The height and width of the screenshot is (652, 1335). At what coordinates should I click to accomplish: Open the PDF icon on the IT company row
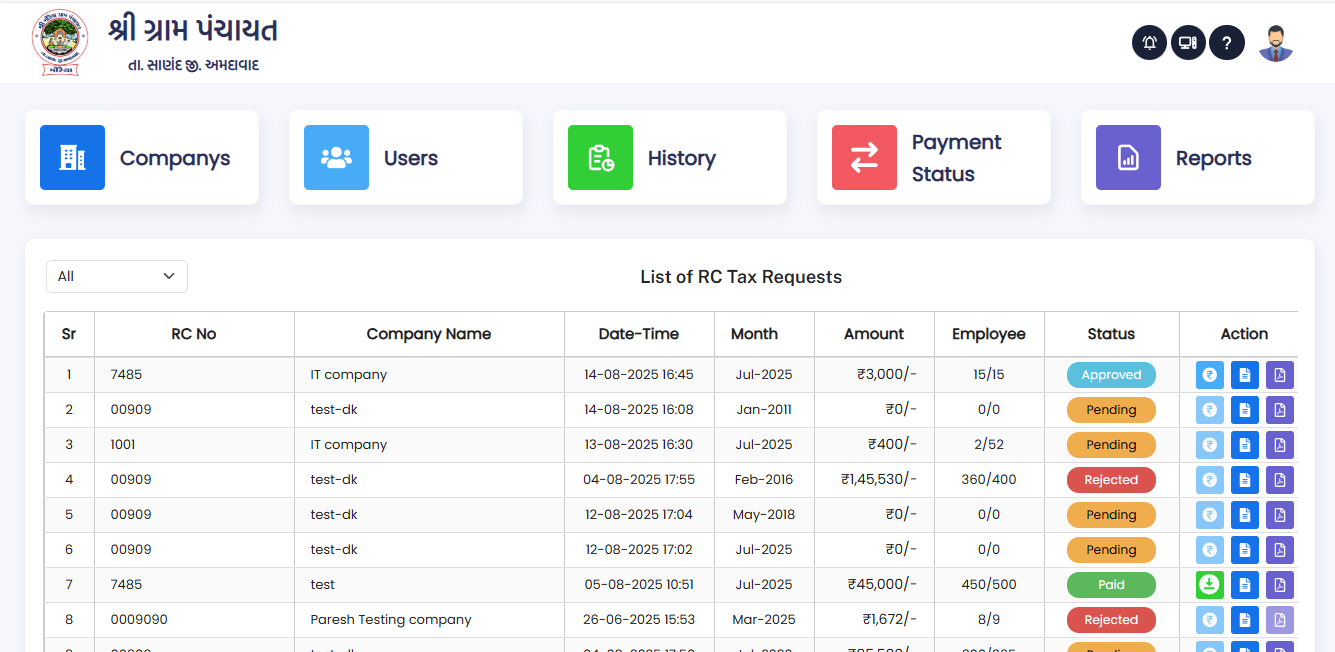1279,374
